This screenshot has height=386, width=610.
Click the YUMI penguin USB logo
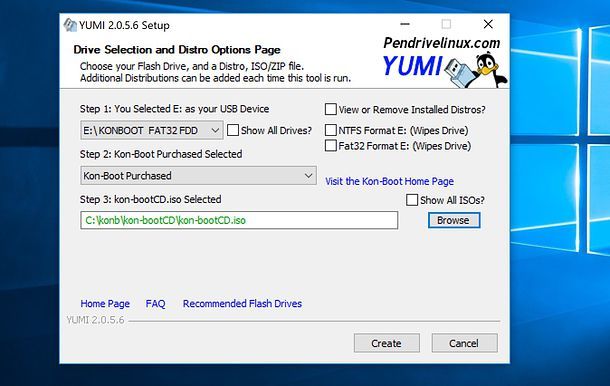[x=445, y=69]
